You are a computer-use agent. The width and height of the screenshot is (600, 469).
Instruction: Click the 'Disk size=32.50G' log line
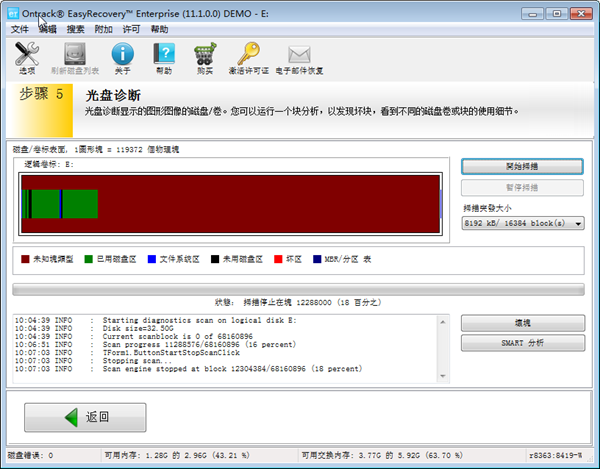tap(138, 329)
